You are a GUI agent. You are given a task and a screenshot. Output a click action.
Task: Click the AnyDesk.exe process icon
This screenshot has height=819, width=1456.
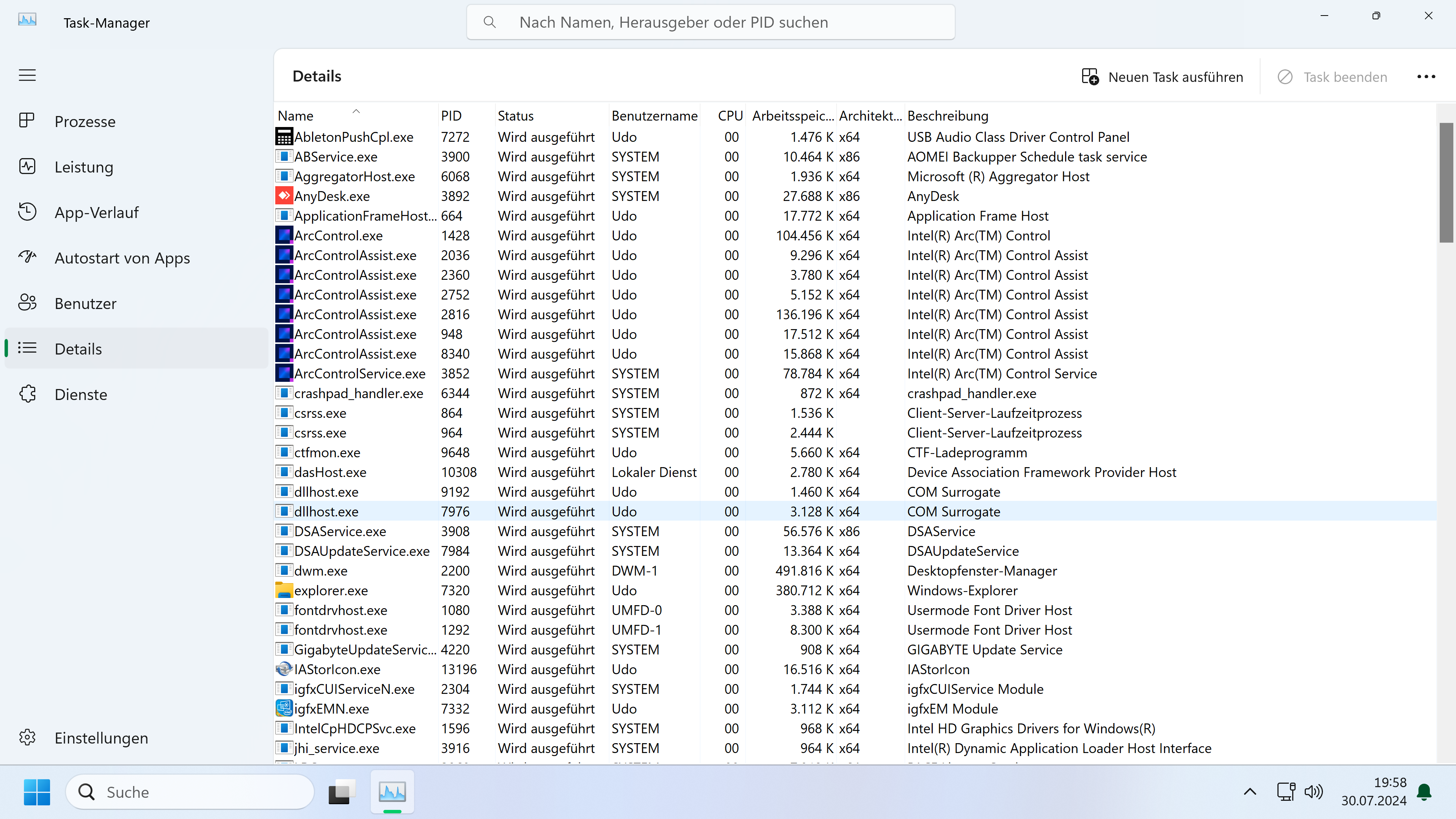[x=284, y=196]
